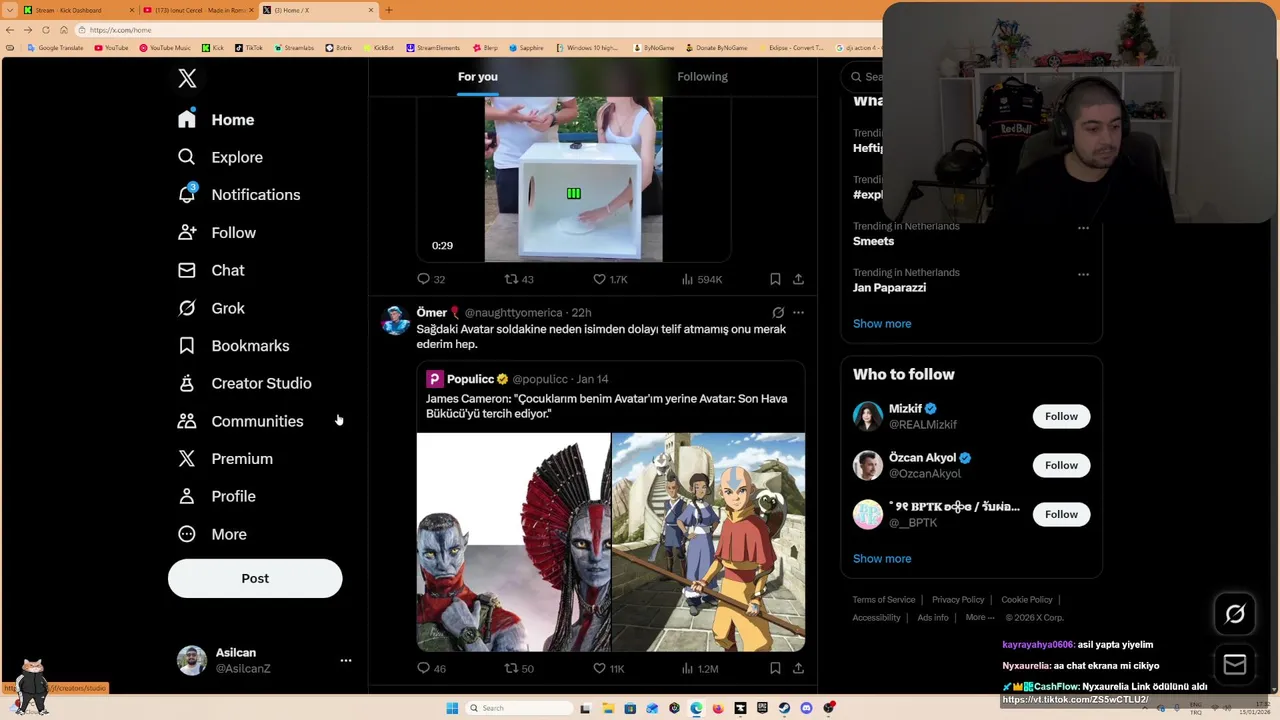Viewport: 1280px width, 720px height.
Task: Switch to Stream Kick Dashboard browser tab
Action: click(77, 10)
